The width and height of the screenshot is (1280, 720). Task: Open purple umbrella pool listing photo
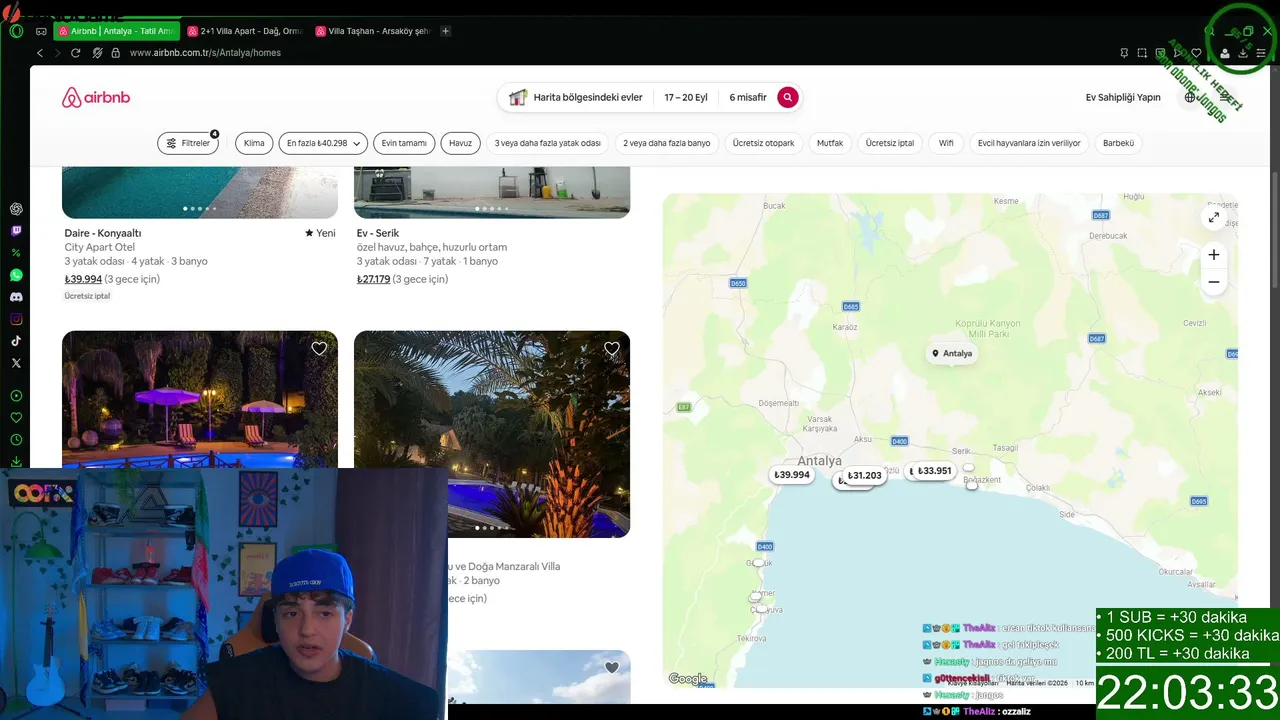pos(200,399)
